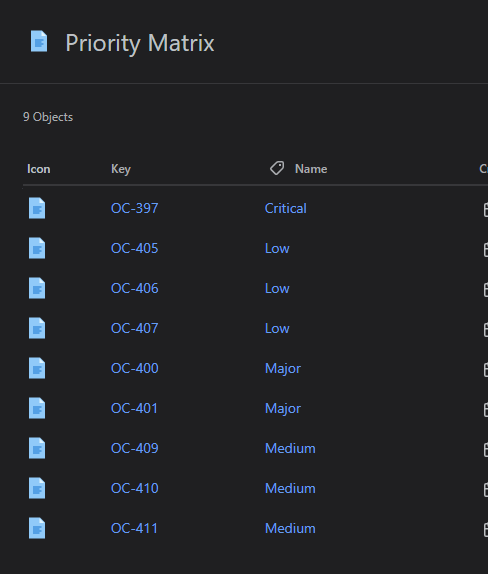
Task: Click the object icon in OC-407 row
Action: [37, 328]
